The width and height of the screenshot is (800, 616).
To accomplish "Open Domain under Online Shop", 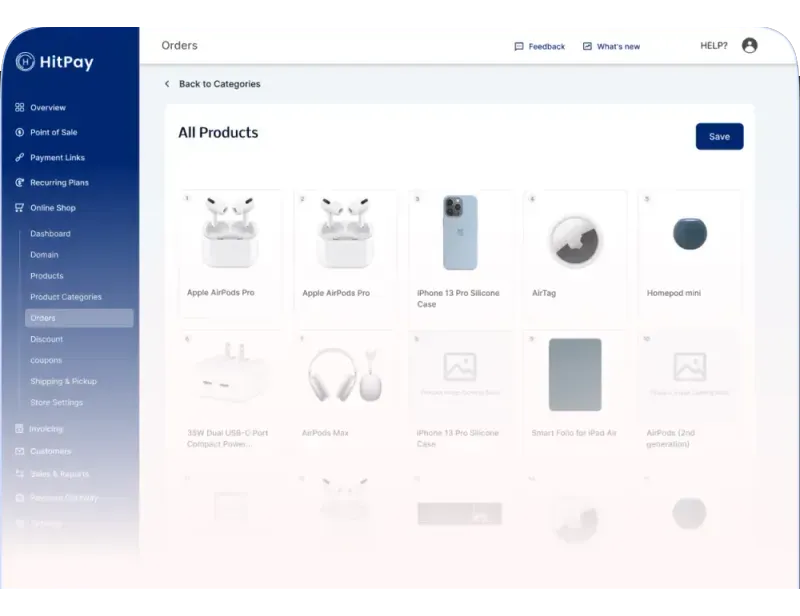I will pyautogui.click(x=44, y=255).
